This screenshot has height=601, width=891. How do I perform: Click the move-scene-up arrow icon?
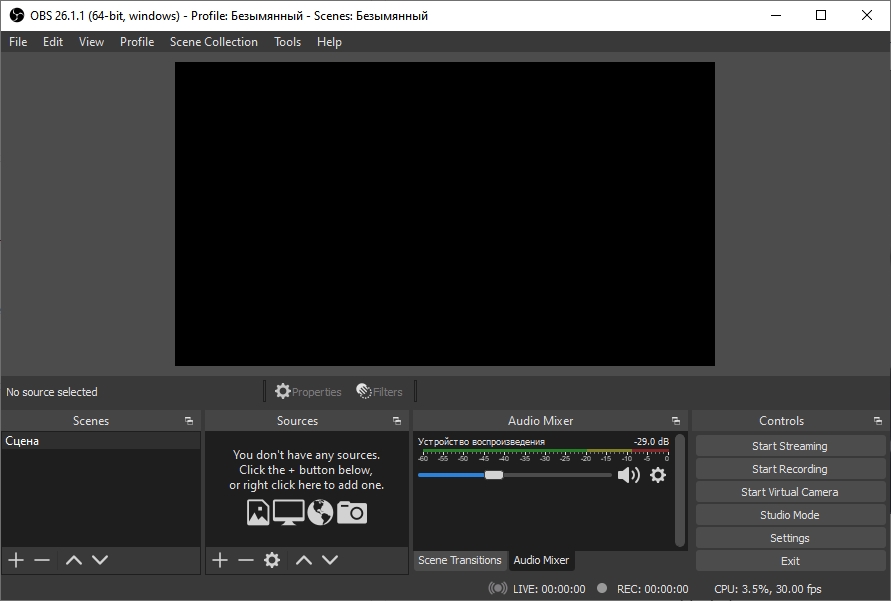coord(72,560)
